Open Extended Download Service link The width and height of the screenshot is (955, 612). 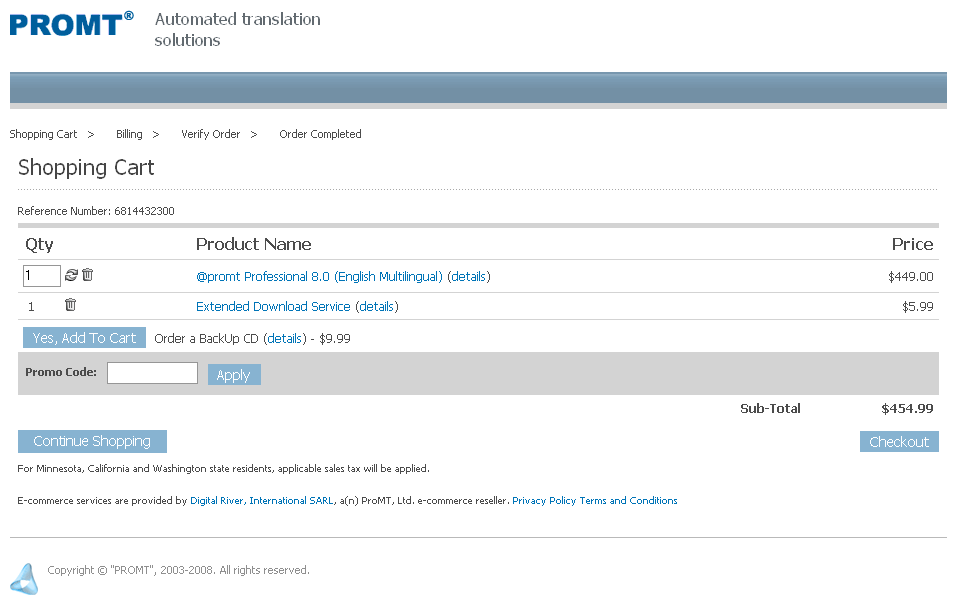coord(273,306)
